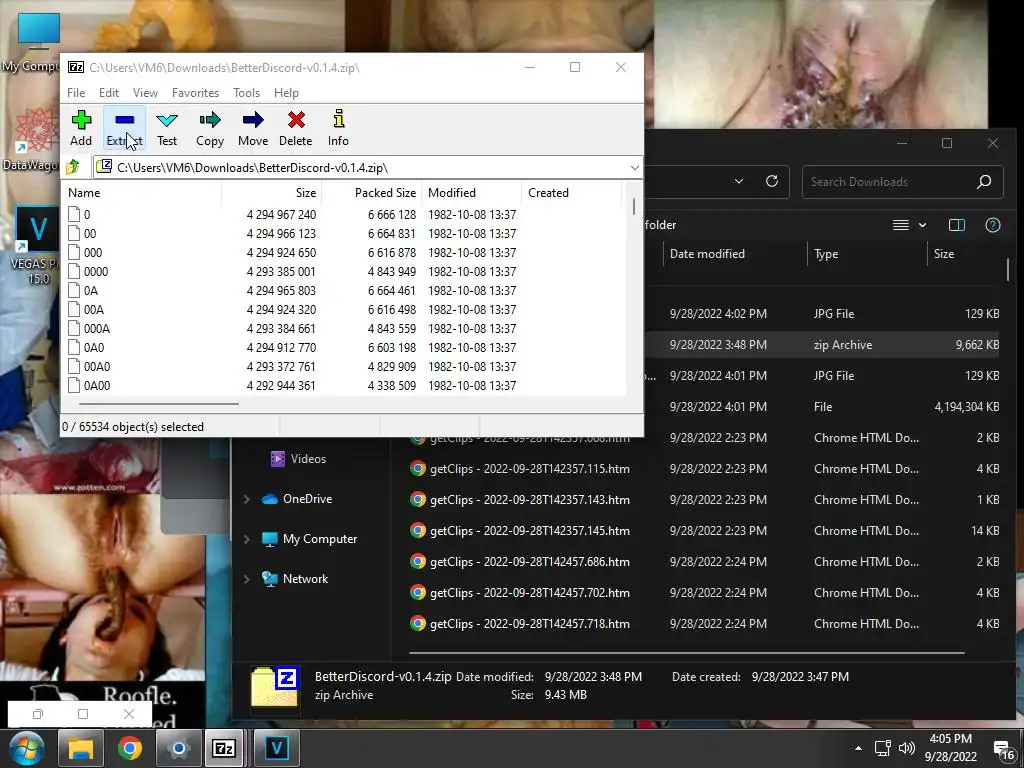Screen dimensions: 1024x768
Task: Open the Explorer view layout options
Action: [x=909, y=225]
